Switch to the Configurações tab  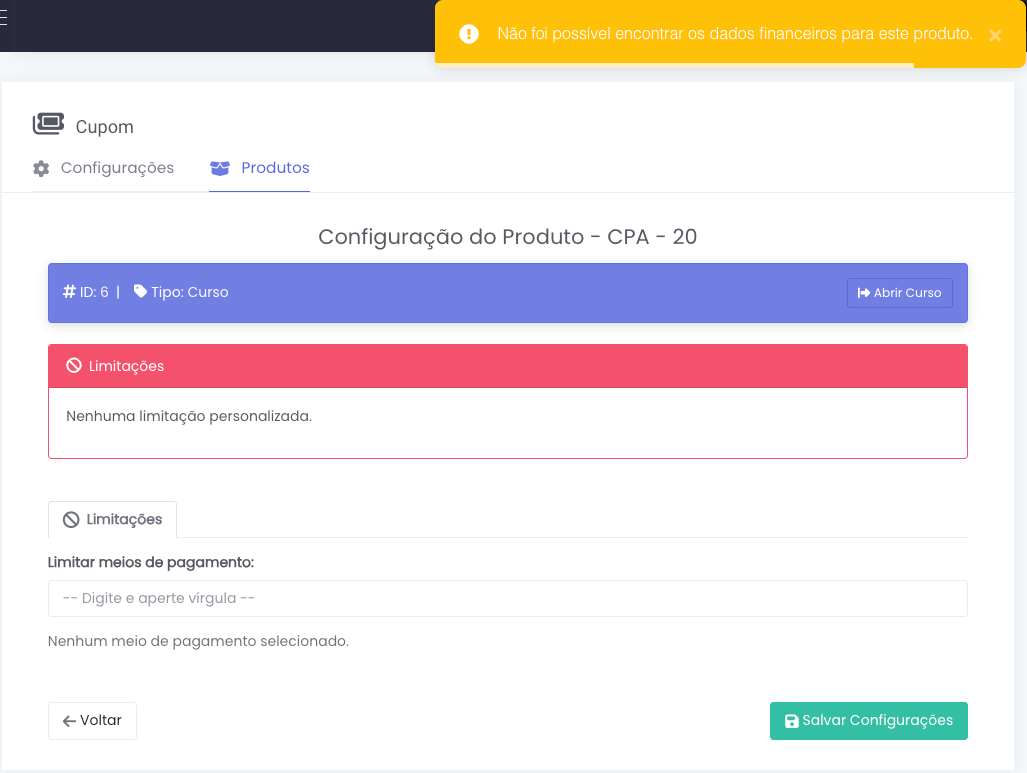pos(104,168)
